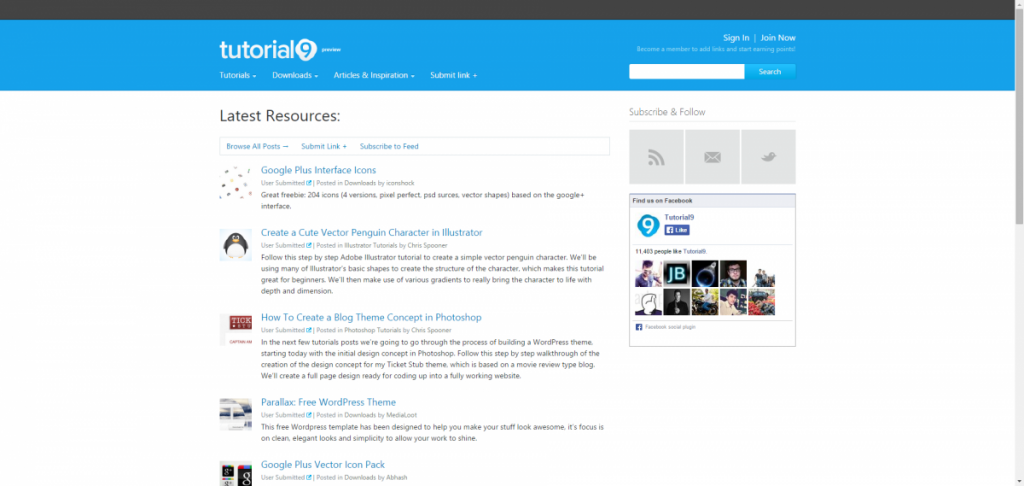Image resolution: width=1024 pixels, height=486 pixels.
Task: Expand the Tutorials dropdown menu
Action: pos(238,75)
